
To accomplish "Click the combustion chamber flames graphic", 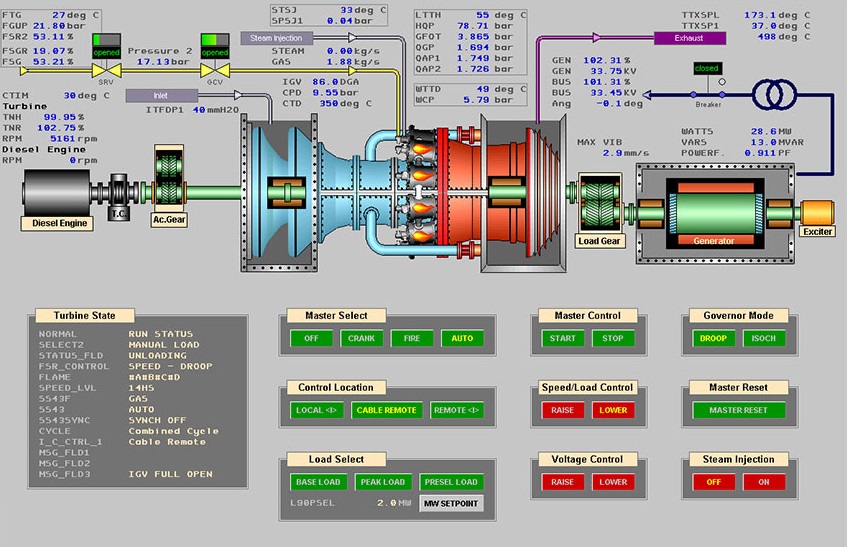I will coord(421,192).
